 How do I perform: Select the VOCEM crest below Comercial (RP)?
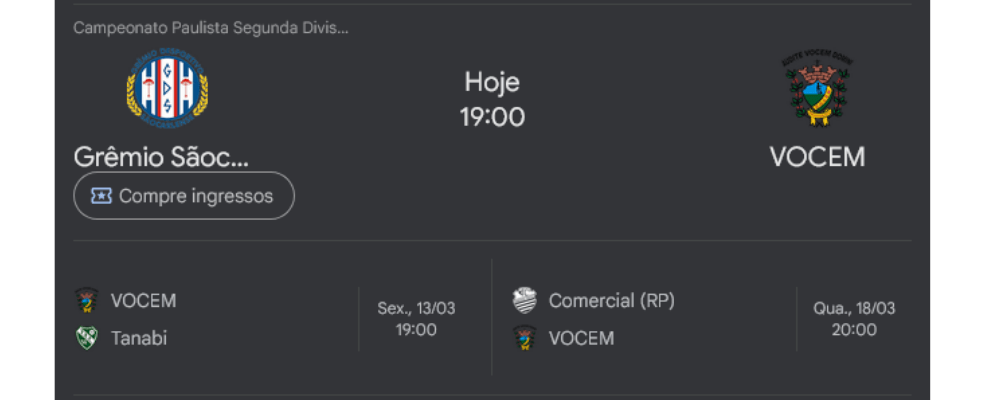pos(524,338)
